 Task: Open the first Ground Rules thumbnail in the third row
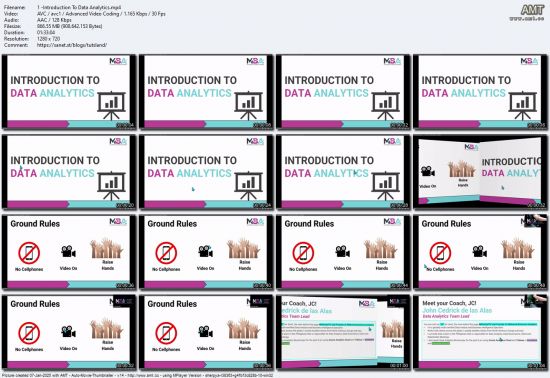click(x=69, y=252)
